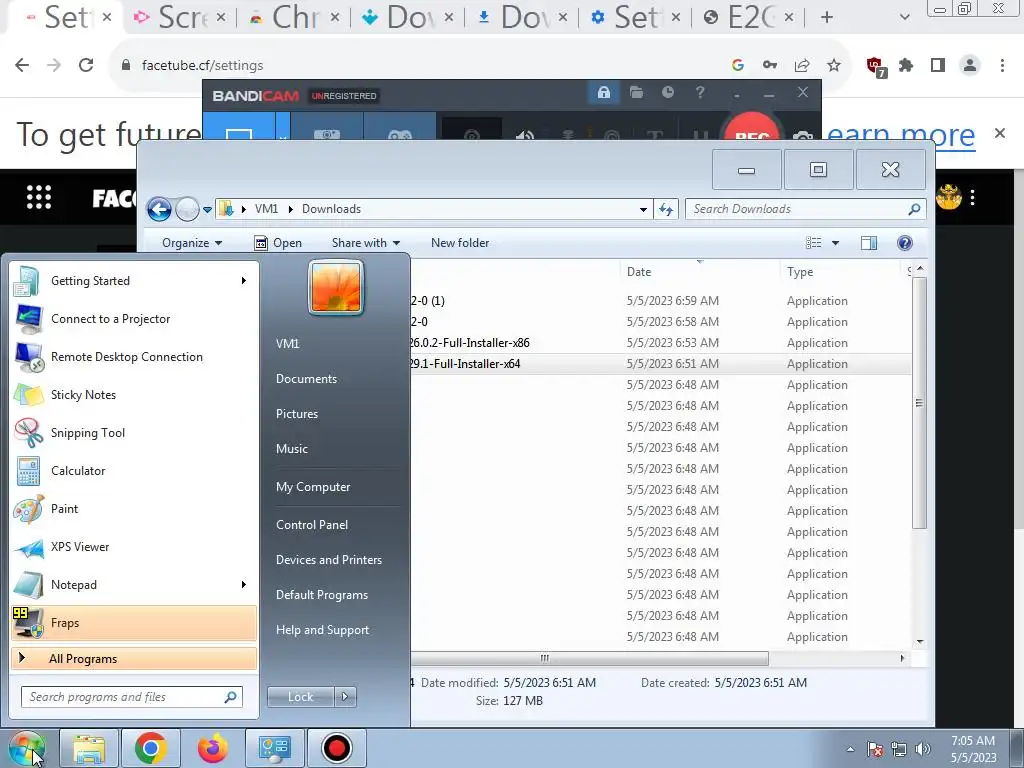The height and width of the screenshot is (768, 1024).
Task: Open shutdown options arrow beside Lock
Action: (345, 697)
